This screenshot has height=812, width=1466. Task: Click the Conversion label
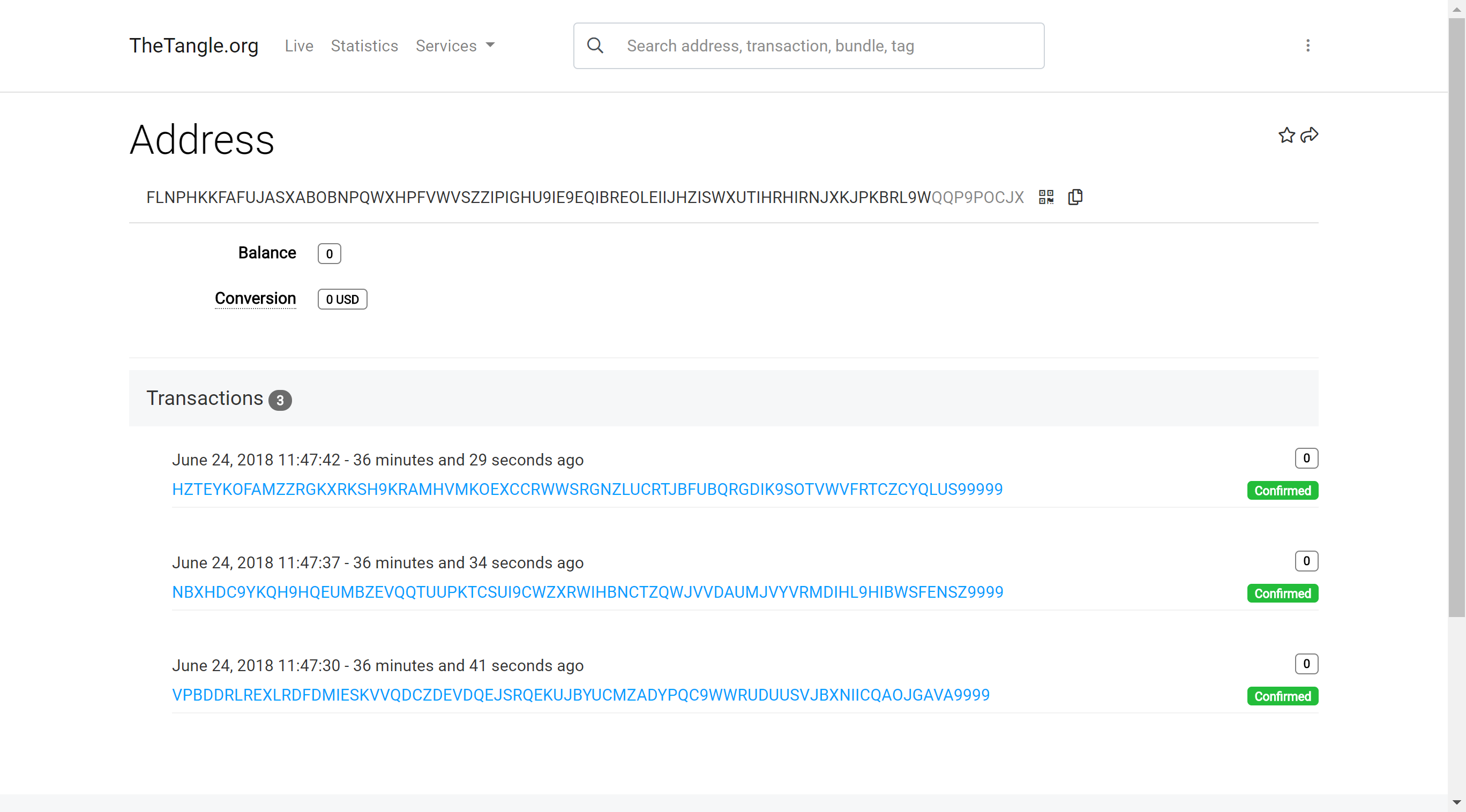255,298
